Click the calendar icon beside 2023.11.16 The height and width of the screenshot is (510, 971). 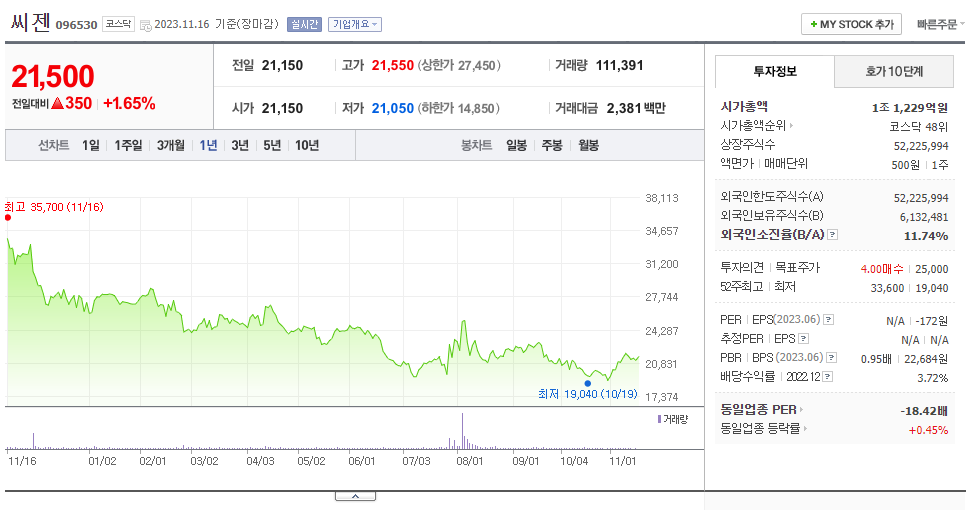click(x=146, y=25)
